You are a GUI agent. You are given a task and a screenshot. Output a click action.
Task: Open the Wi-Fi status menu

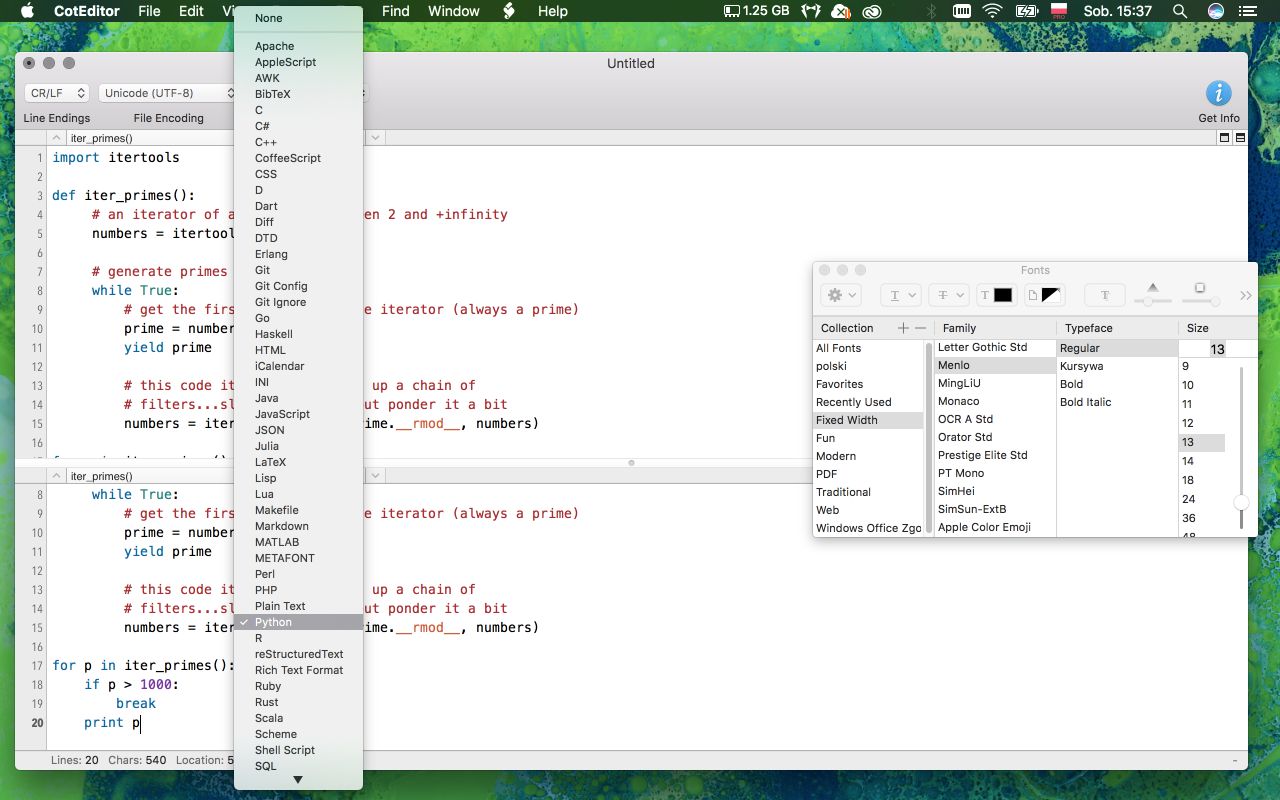tap(992, 11)
